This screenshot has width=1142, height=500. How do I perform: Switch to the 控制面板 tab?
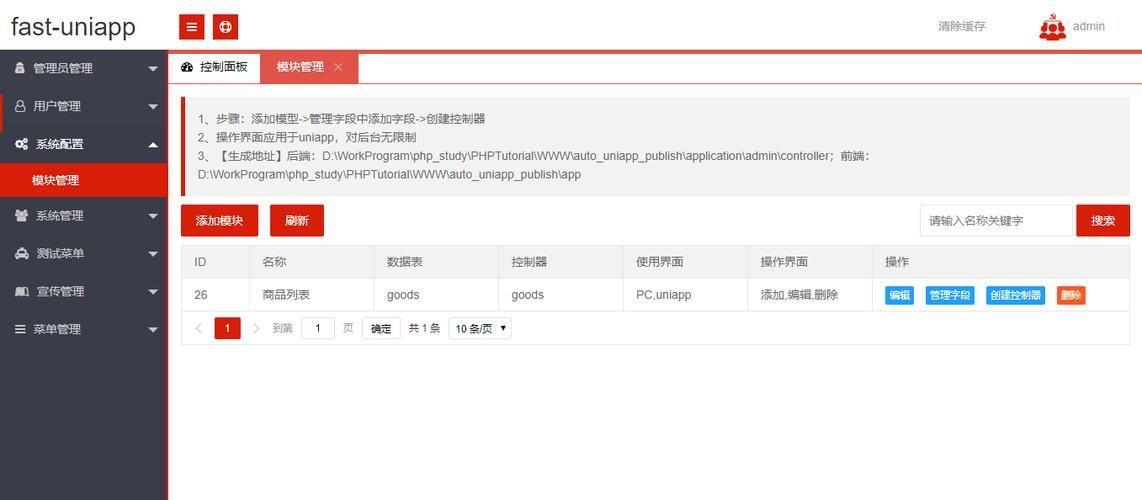click(214, 67)
